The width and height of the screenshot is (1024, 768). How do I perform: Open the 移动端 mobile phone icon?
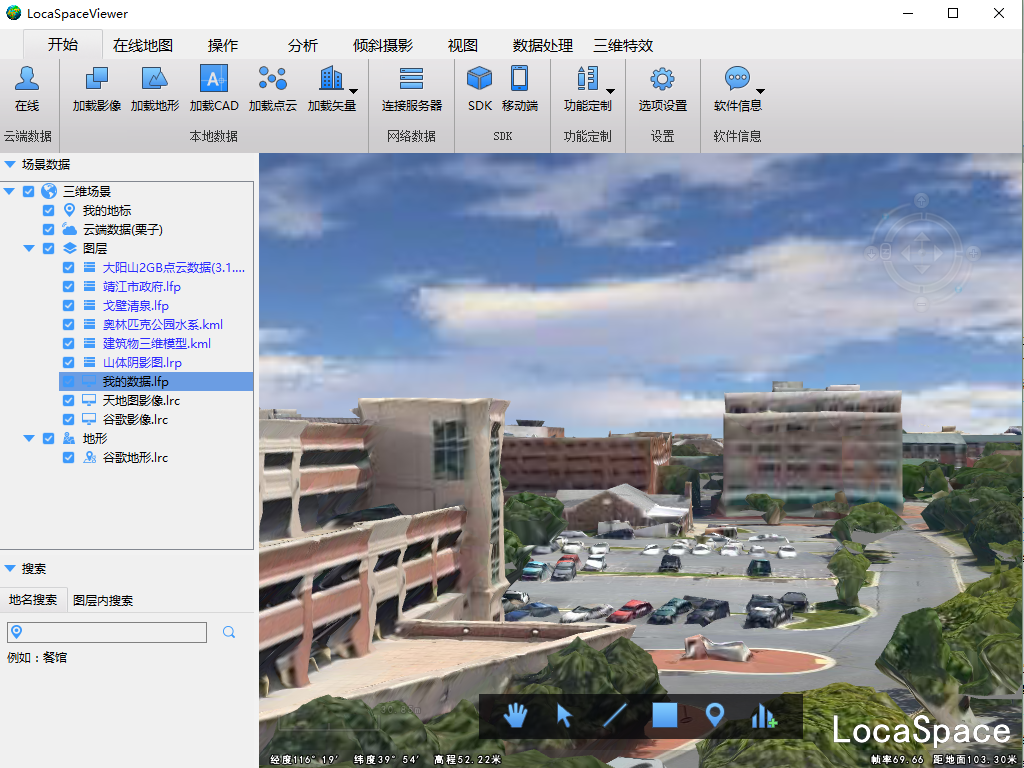tap(520, 78)
